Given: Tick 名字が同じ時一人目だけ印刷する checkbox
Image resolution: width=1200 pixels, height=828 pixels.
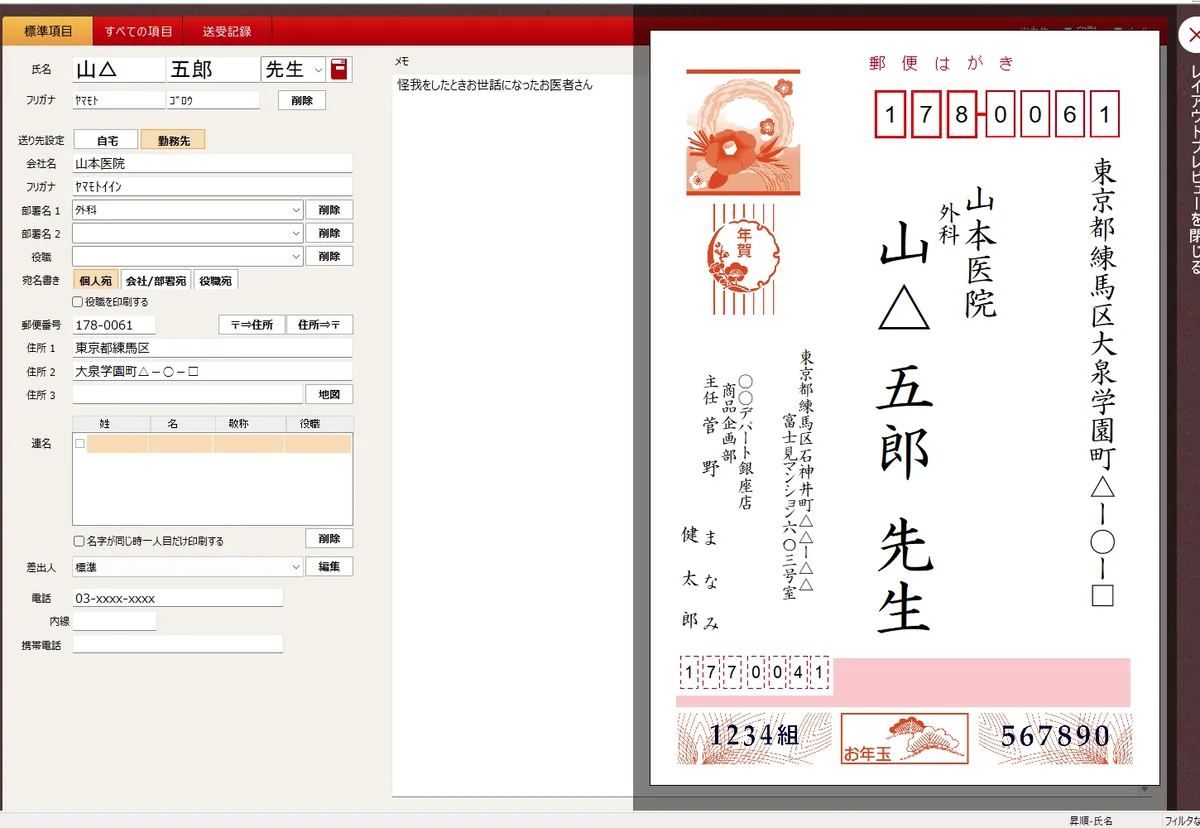Looking at the screenshot, I should (78, 541).
